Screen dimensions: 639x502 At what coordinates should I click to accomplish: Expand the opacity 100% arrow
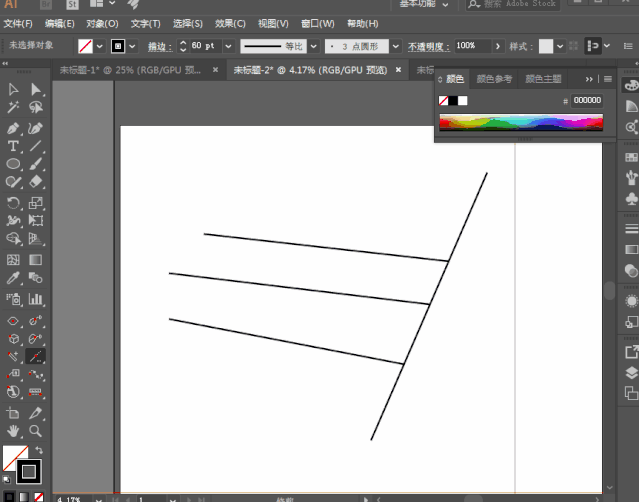tap(498, 46)
